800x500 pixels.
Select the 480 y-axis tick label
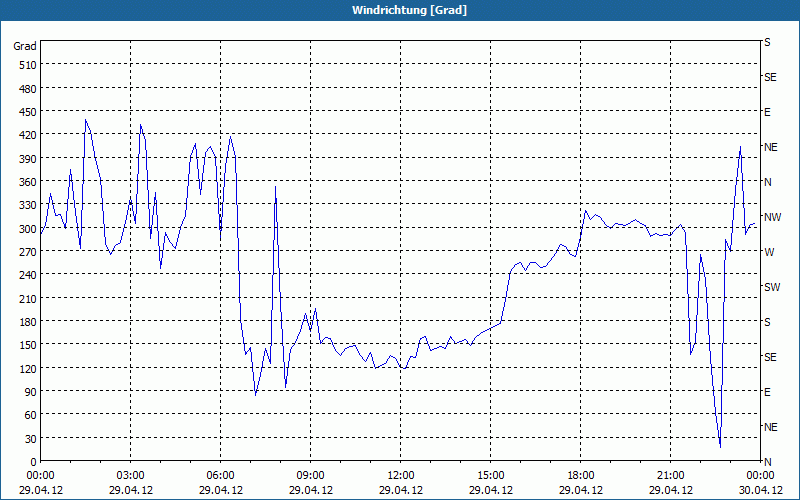click(x=28, y=89)
